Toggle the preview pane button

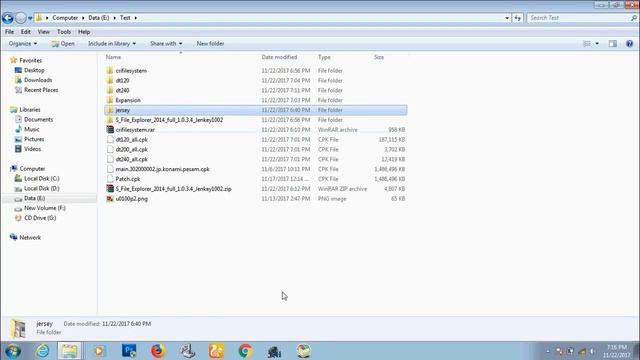pyautogui.click(x=613, y=44)
